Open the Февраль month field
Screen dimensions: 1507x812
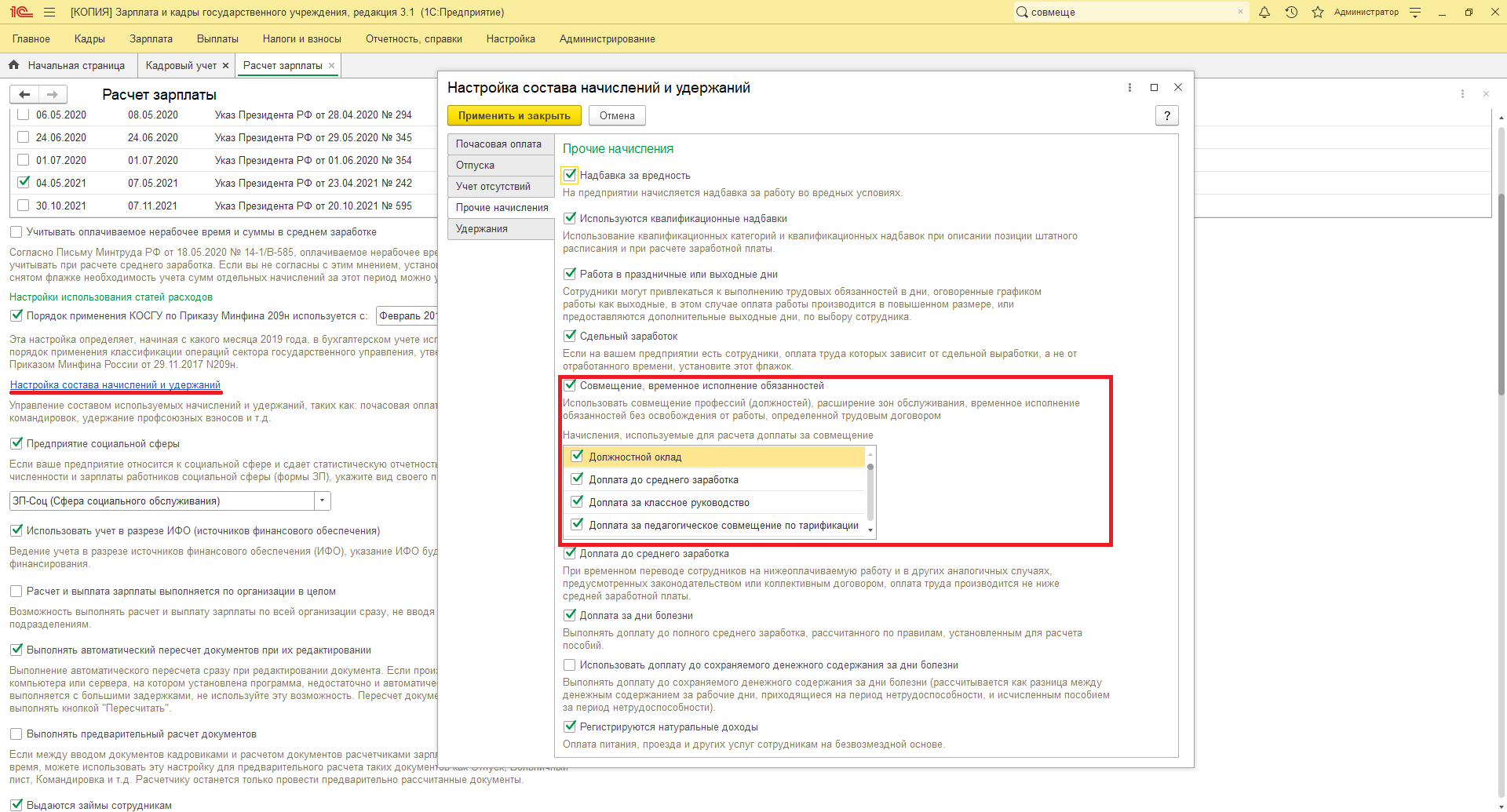click(407, 315)
